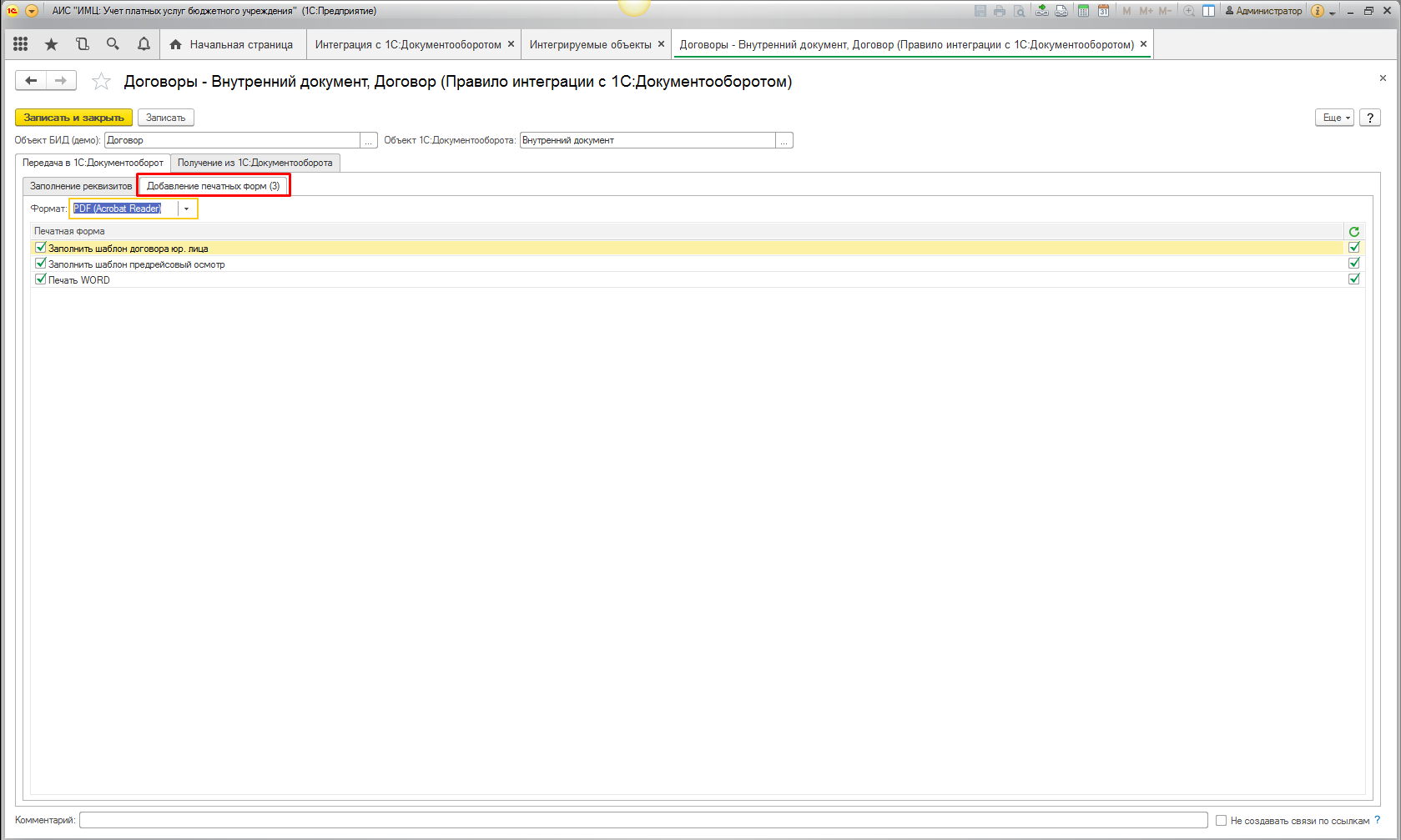This screenshot has height=840, width=1401.
Task: Switch to 'Получение из 1С:Документооборота' tab
Action: (x=254, y=163)
